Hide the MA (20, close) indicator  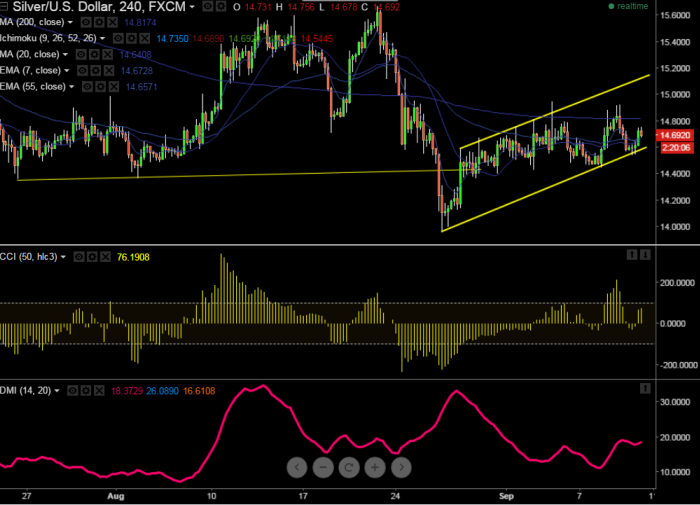click(x=81, y=54)
